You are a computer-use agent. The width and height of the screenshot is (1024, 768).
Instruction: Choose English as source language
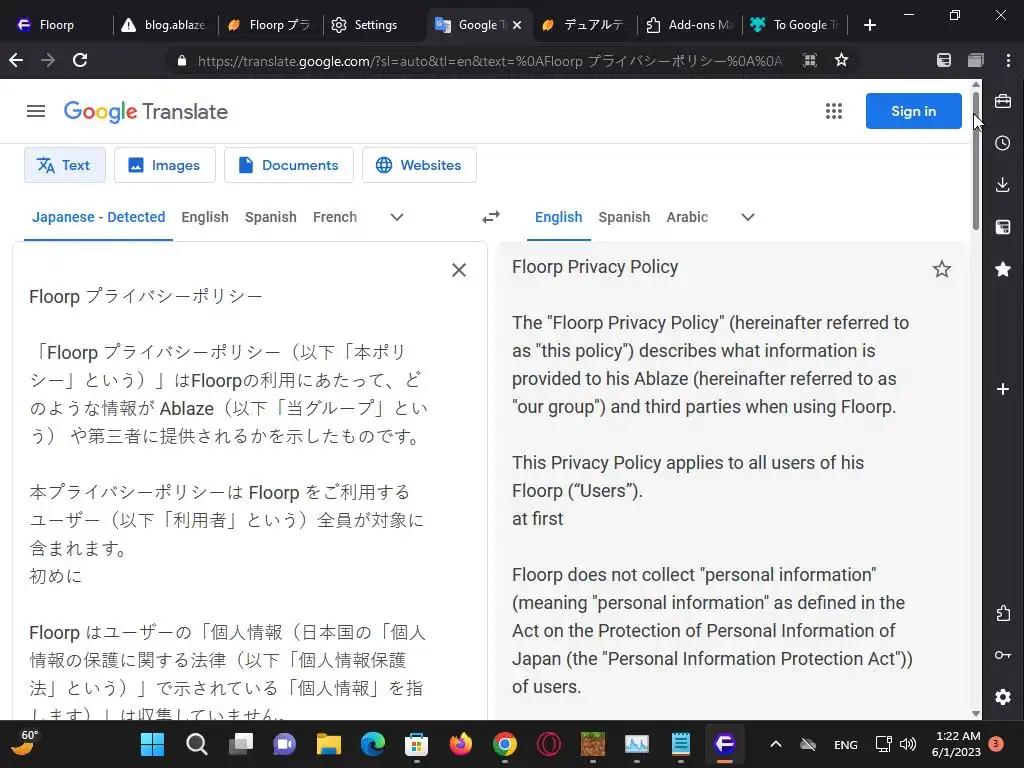coord(205,217)
